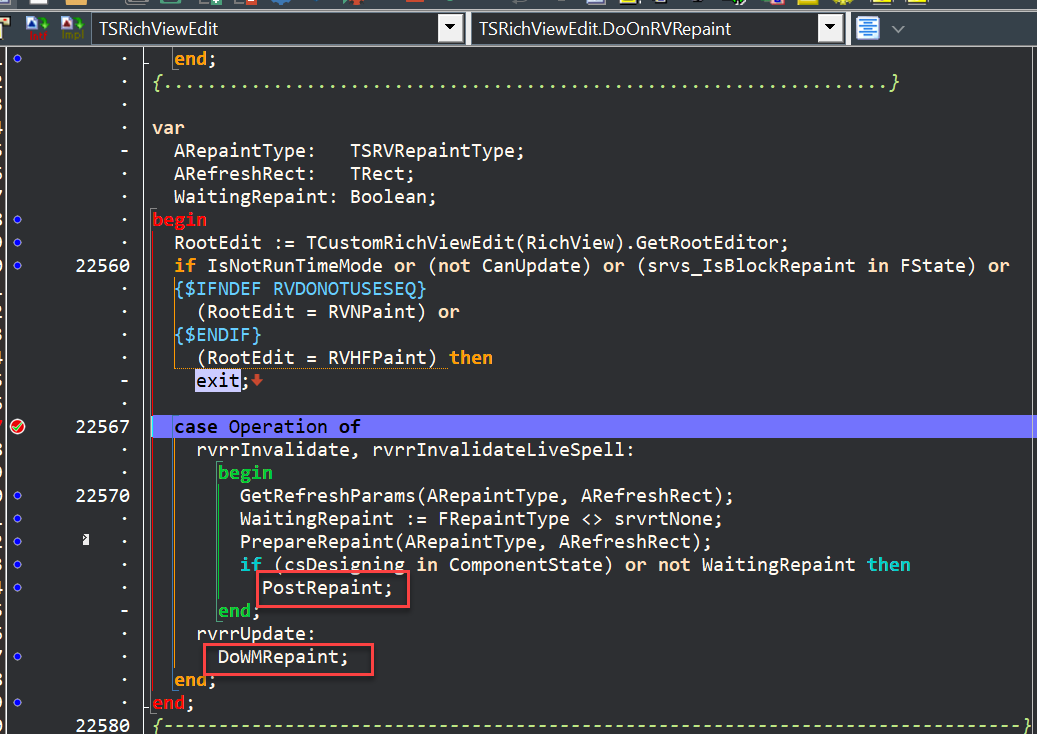The width and height of the screenshot is (1037, 734).
Task: Click the DoWMRepaint call
Action: tap(278, 657)
